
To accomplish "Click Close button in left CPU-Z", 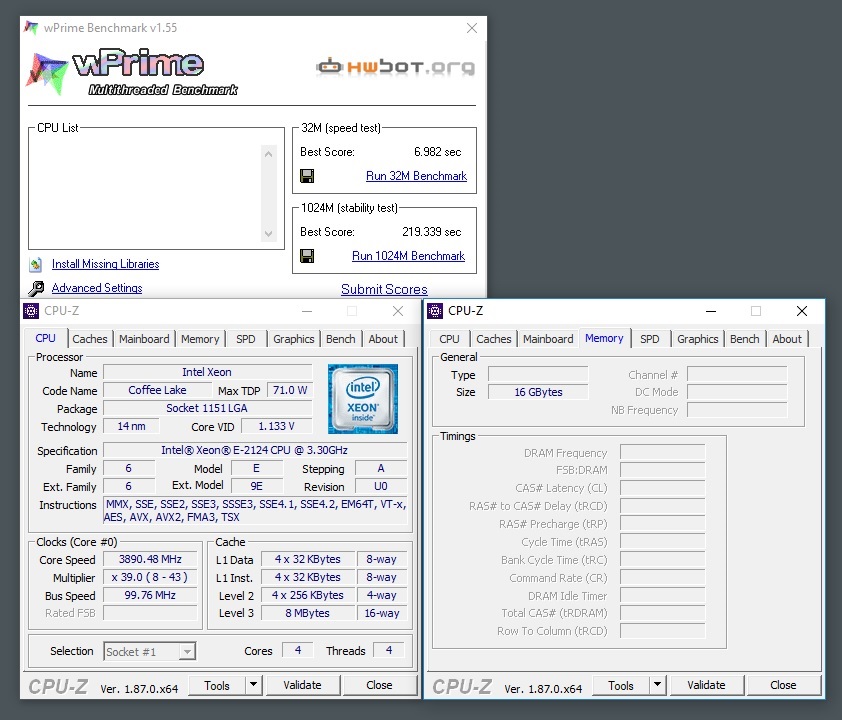I will pos(379,685).
